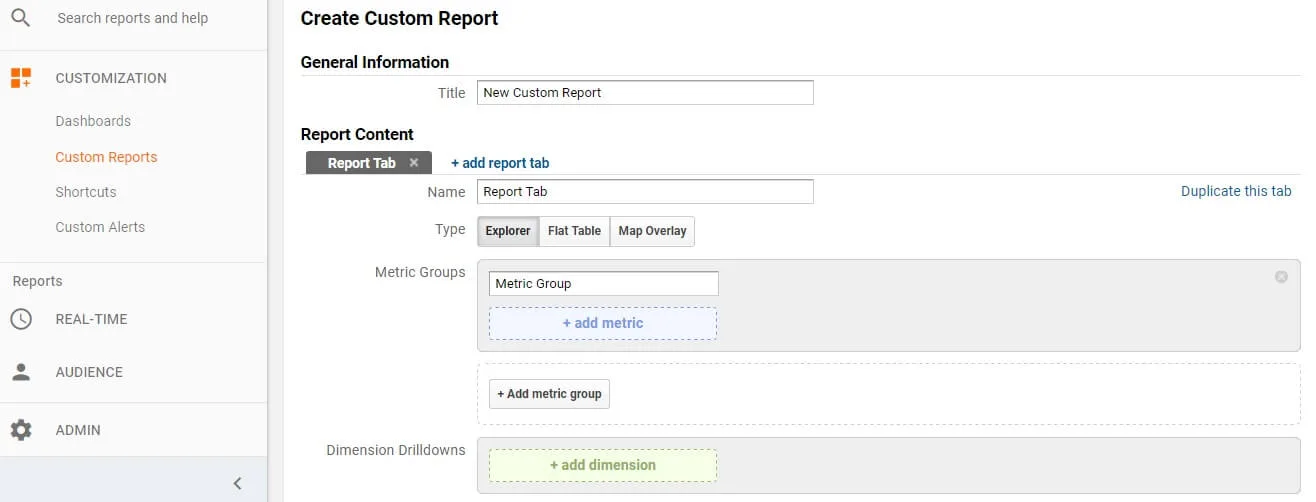The image size is (1316, 502).
Task: Click the Real-Time clock icon
Action: (21, 319)
